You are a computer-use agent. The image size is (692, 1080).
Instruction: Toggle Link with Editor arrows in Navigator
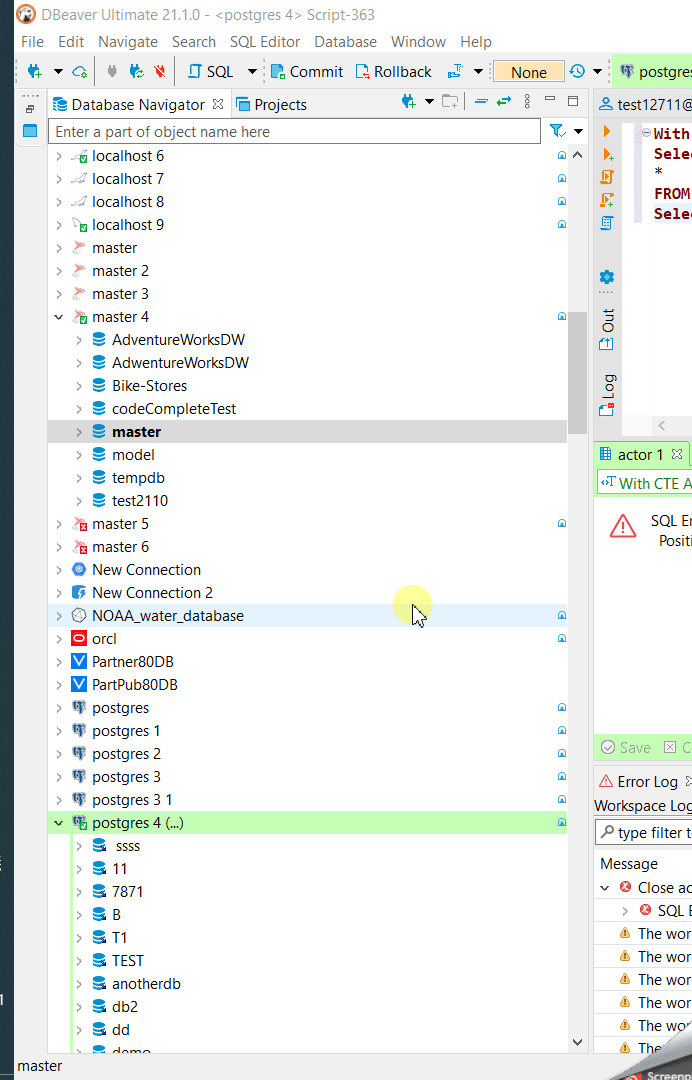pos(504,102)
